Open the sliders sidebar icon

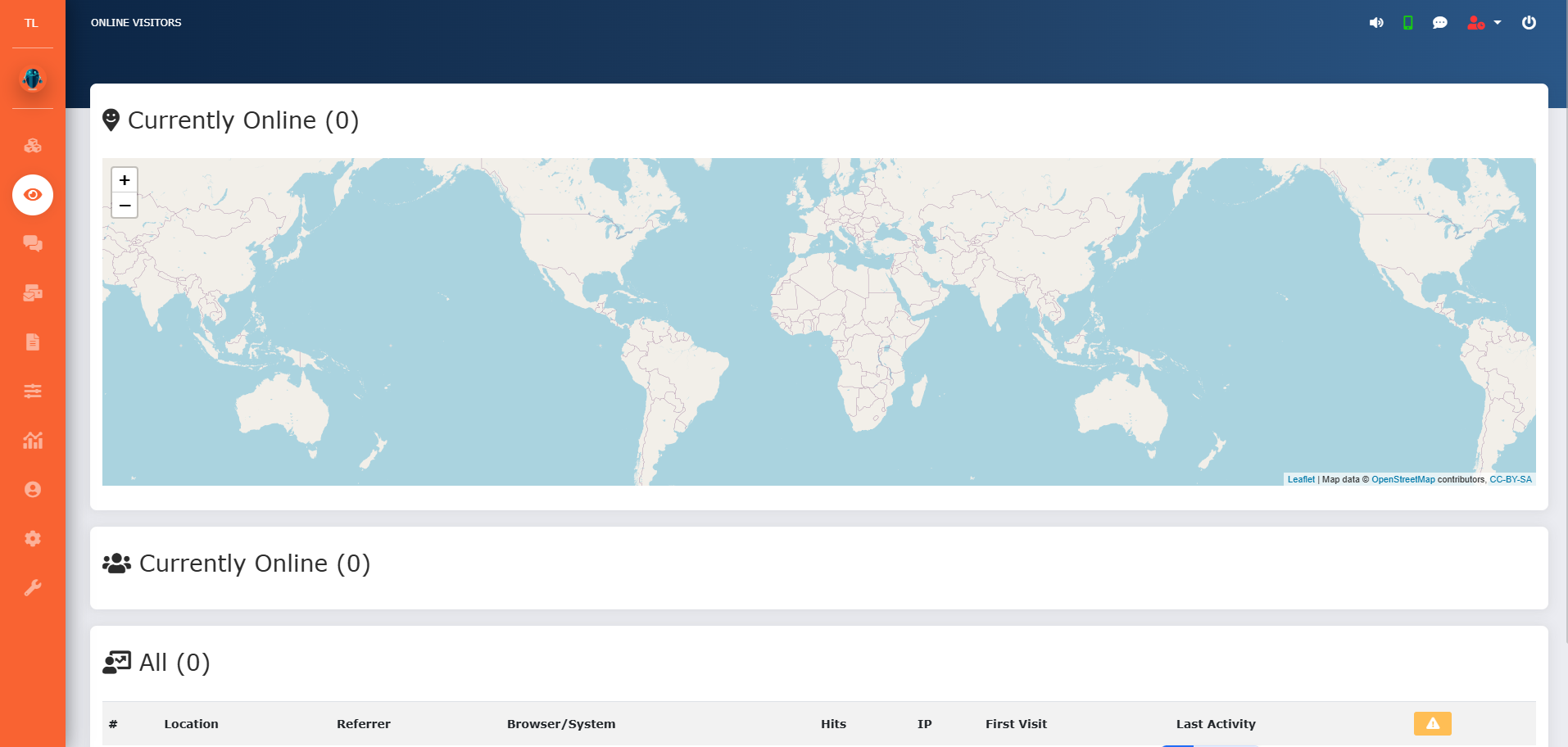(33, 392)
